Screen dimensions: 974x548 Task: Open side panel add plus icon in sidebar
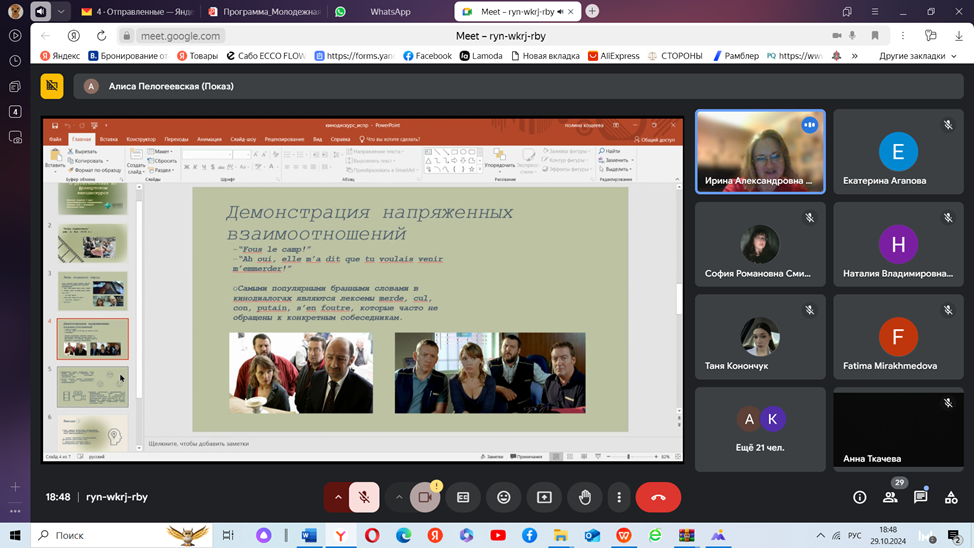pyautogui.click(x=16, y=487)
